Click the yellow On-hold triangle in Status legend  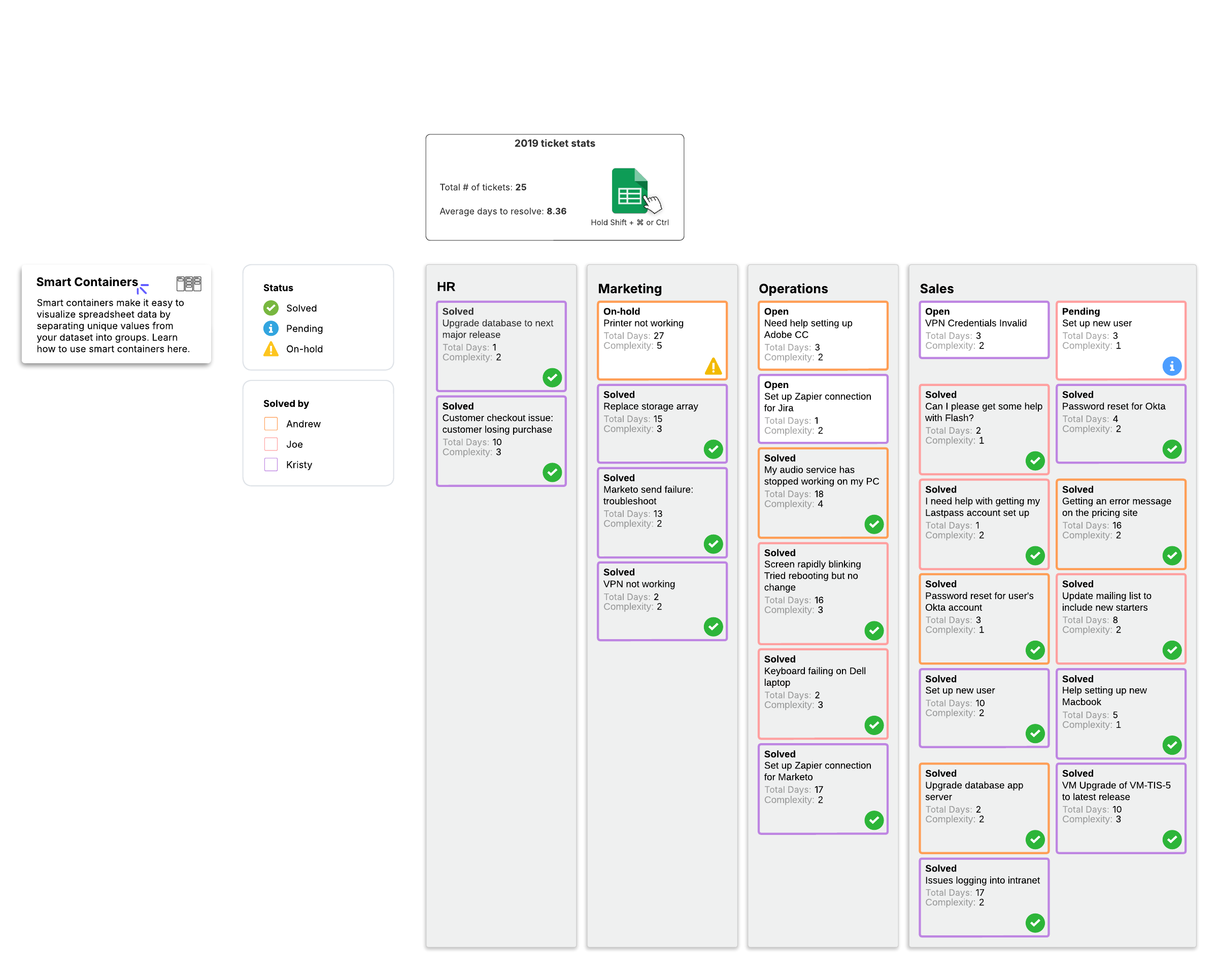[x=271, y=349]
